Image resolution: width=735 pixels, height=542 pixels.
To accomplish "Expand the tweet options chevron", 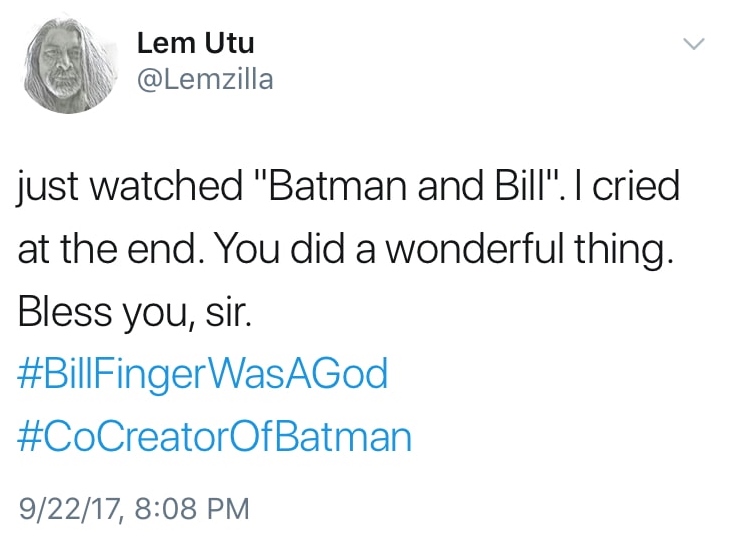I will pos(693,45).
